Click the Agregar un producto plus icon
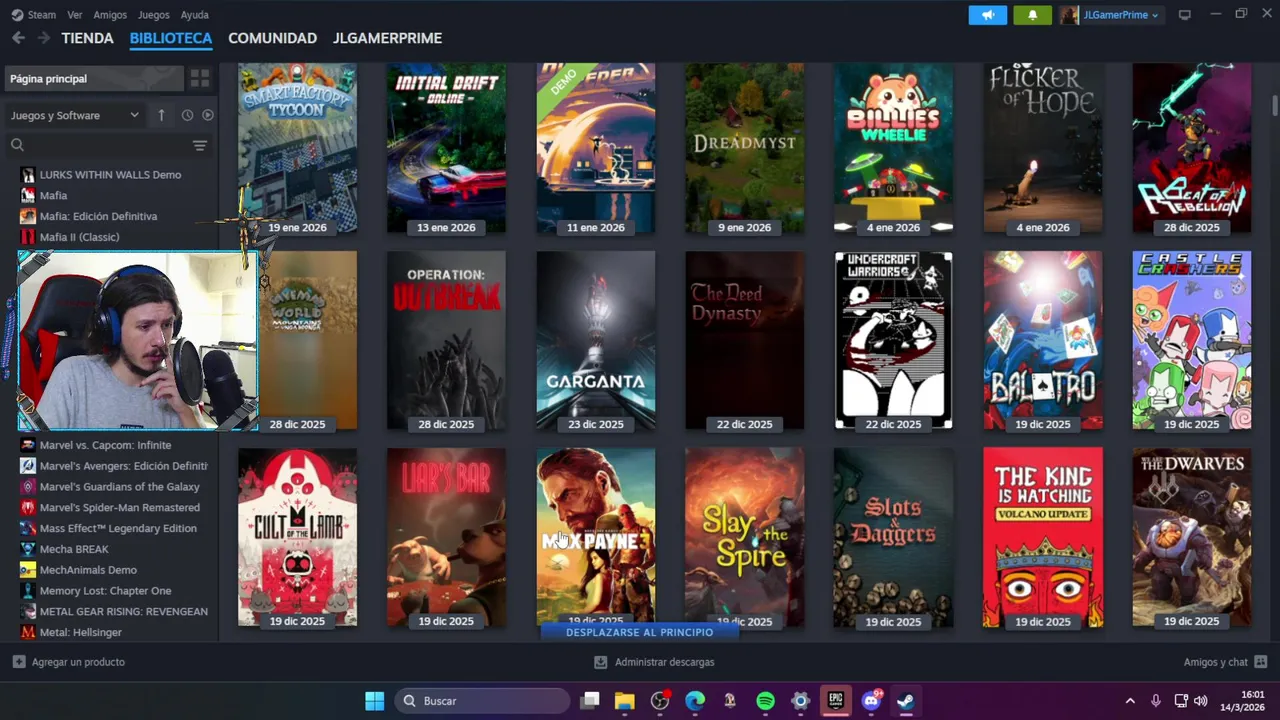Viewport: 1280px width, 720px height. [19, 662]
